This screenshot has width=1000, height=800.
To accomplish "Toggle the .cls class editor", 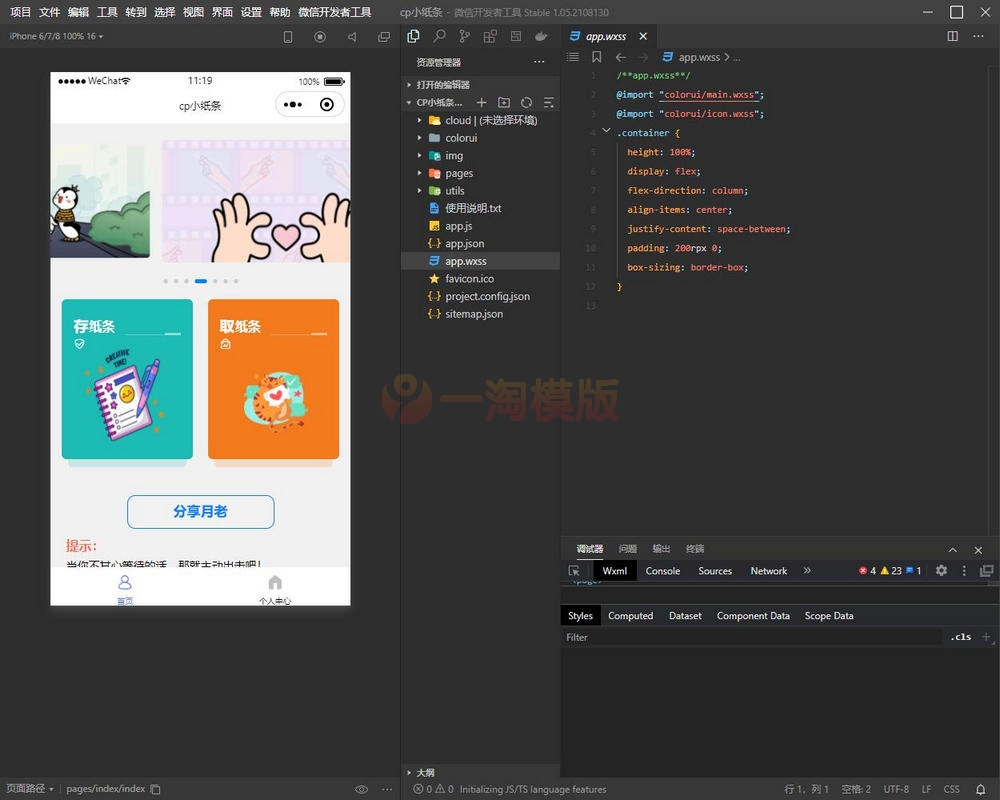I will (961, 637).
